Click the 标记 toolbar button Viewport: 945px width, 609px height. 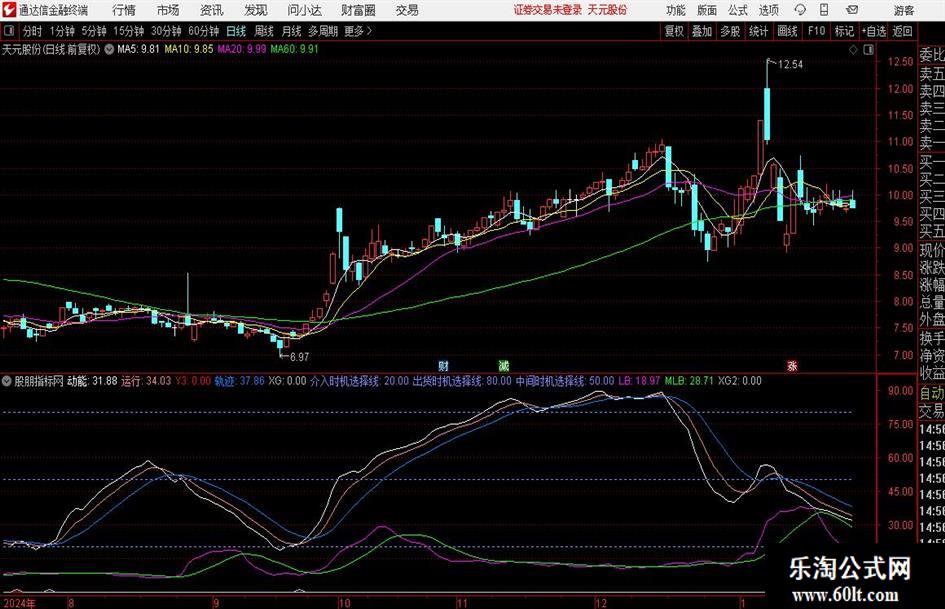(x=844, y=31)
